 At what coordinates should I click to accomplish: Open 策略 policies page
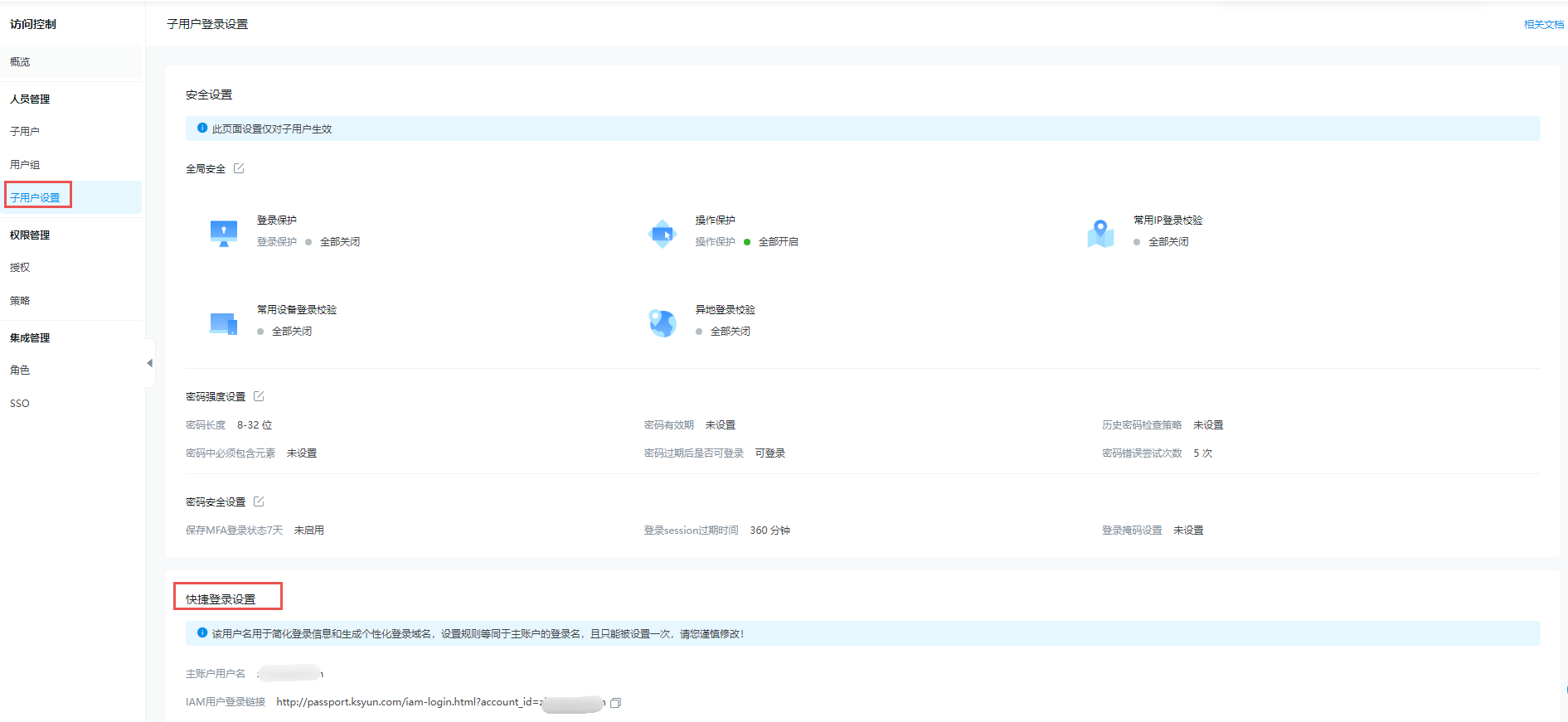coord(20,301)
